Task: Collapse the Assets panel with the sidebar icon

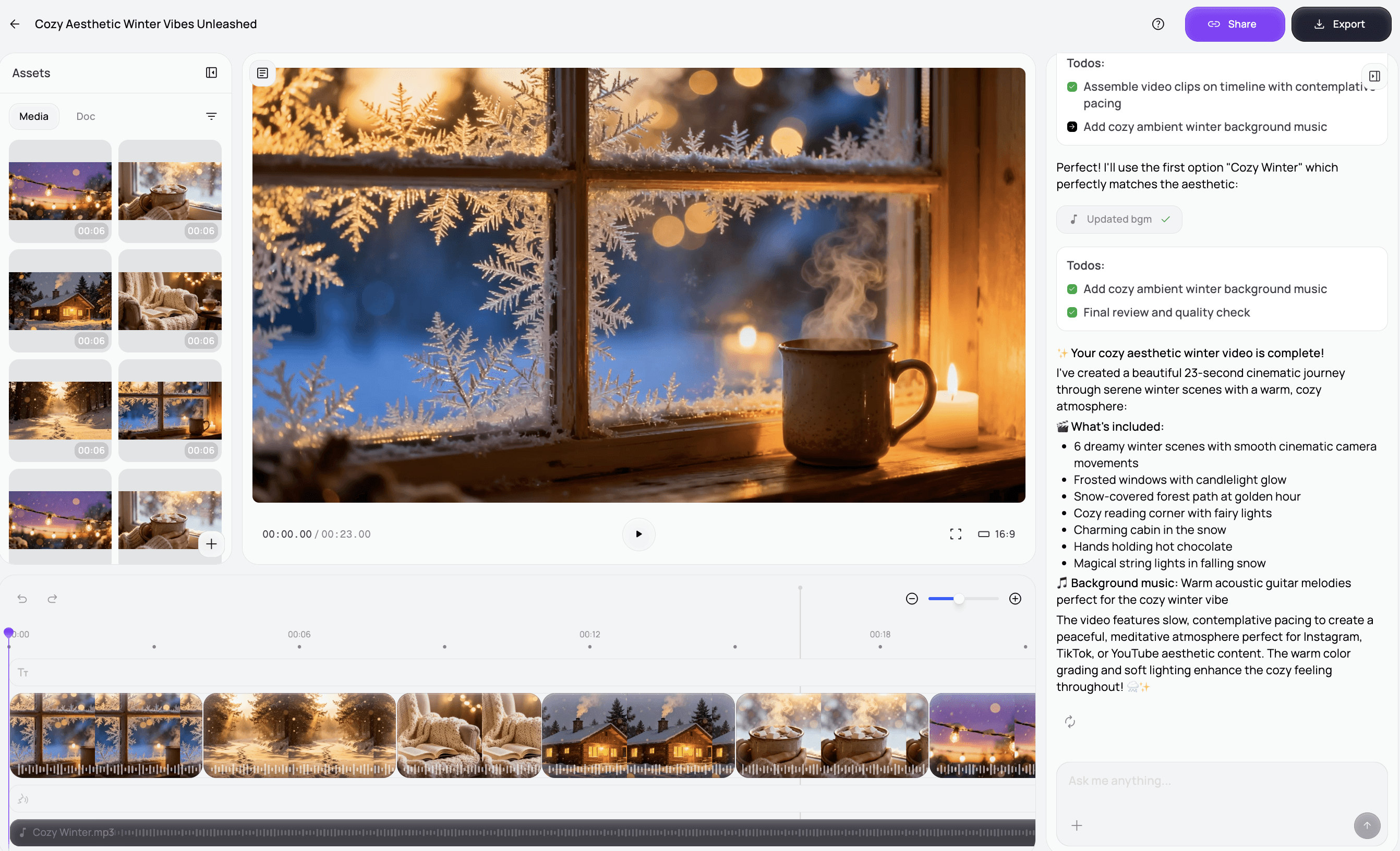Action: click(211, 72)
